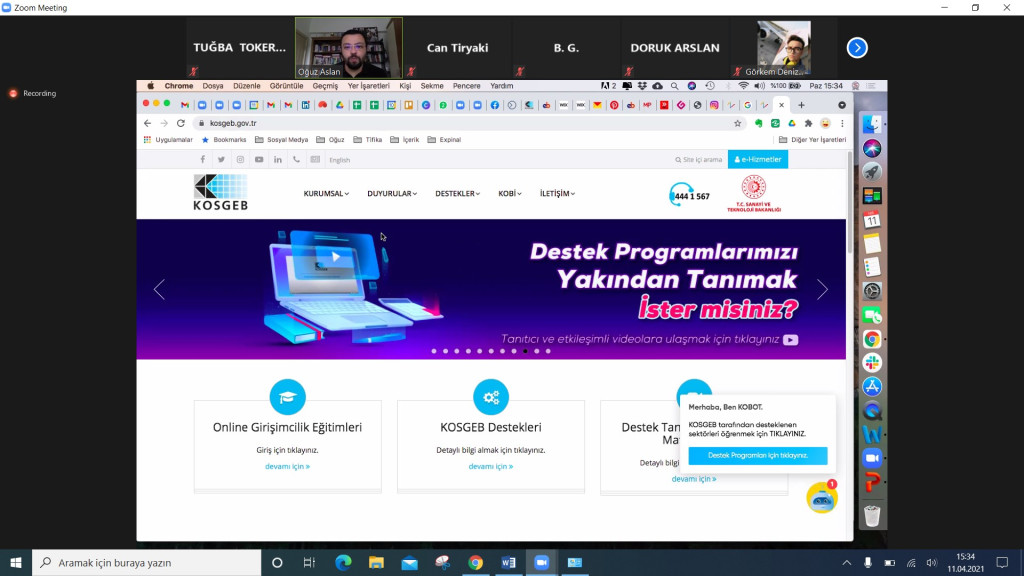Click the Site içi arama search field
The image size is (1024, 576).
click(x=698, y=159)
